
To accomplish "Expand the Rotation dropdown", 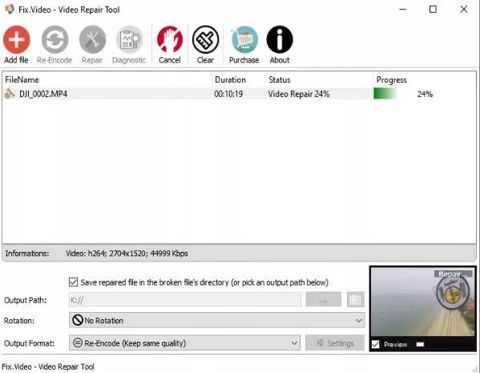I will 217,320.
